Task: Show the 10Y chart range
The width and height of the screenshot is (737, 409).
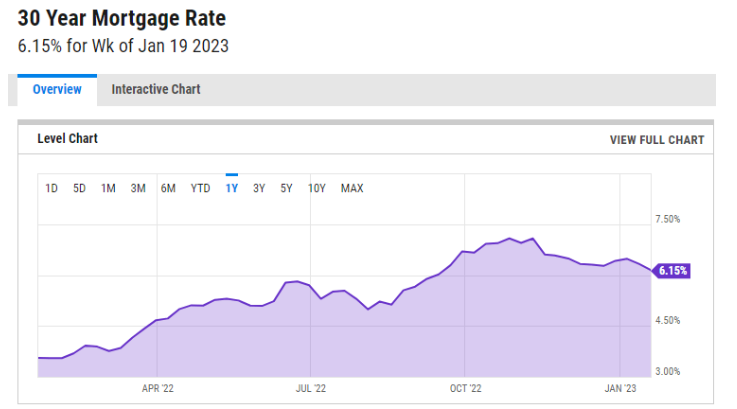Action: click(317, 188)
